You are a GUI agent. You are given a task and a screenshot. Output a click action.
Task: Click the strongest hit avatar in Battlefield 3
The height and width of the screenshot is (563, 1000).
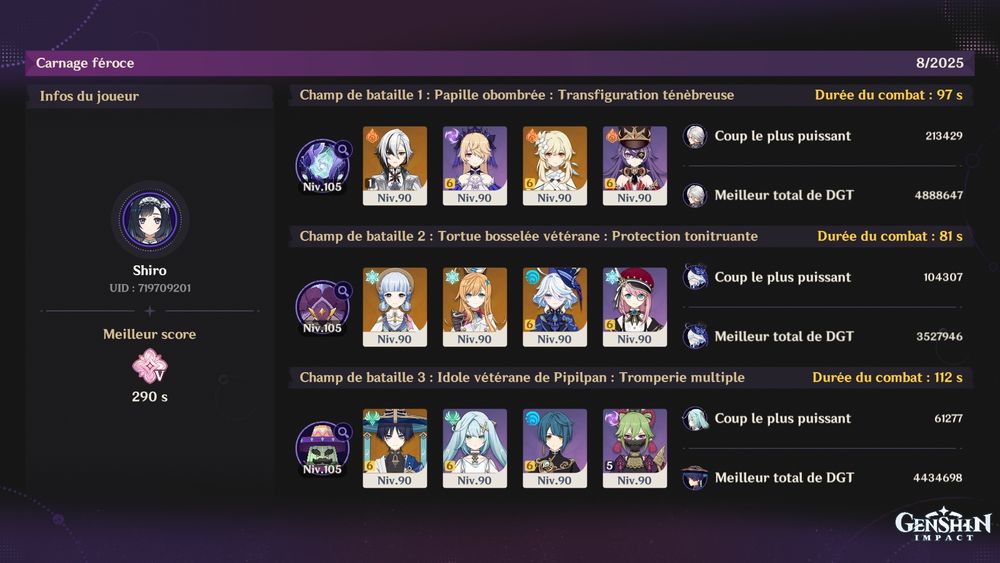pos(695,419)
